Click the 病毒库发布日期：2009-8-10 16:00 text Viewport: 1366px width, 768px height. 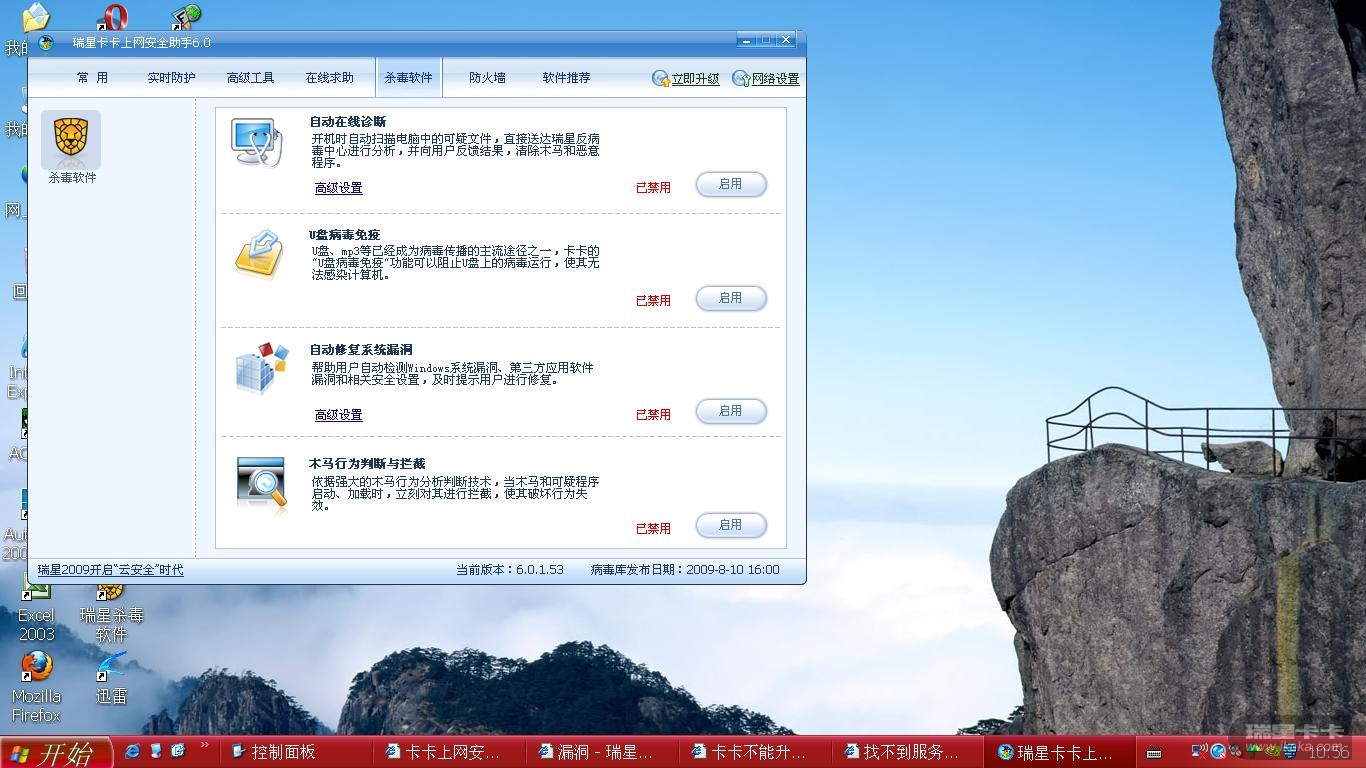pyautogui.click(x=685, y=570)
